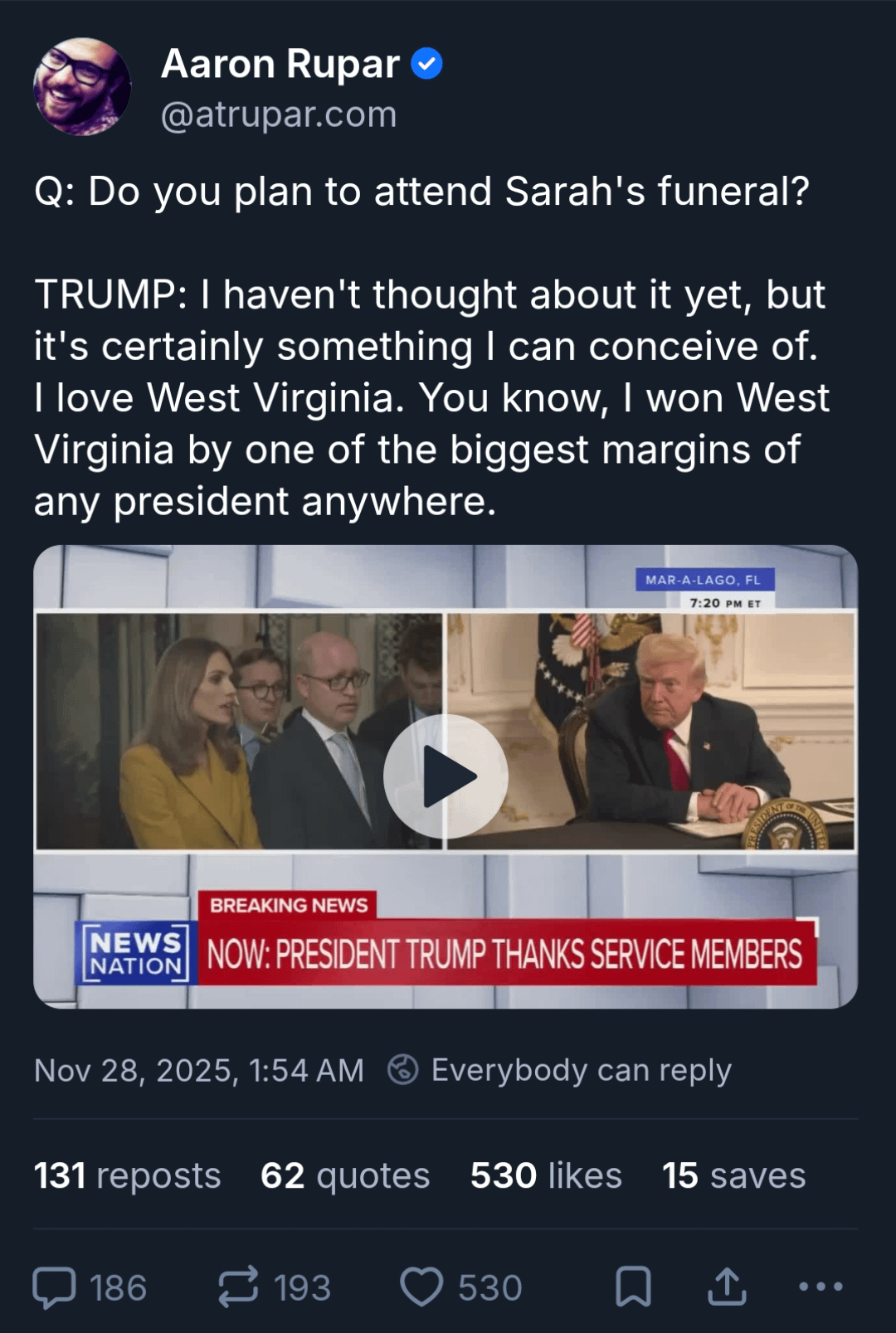Viewport: 896px width, 1333px height.
Task: Open Aaron Rupar's profile avatar
Action: pos(82,86)
